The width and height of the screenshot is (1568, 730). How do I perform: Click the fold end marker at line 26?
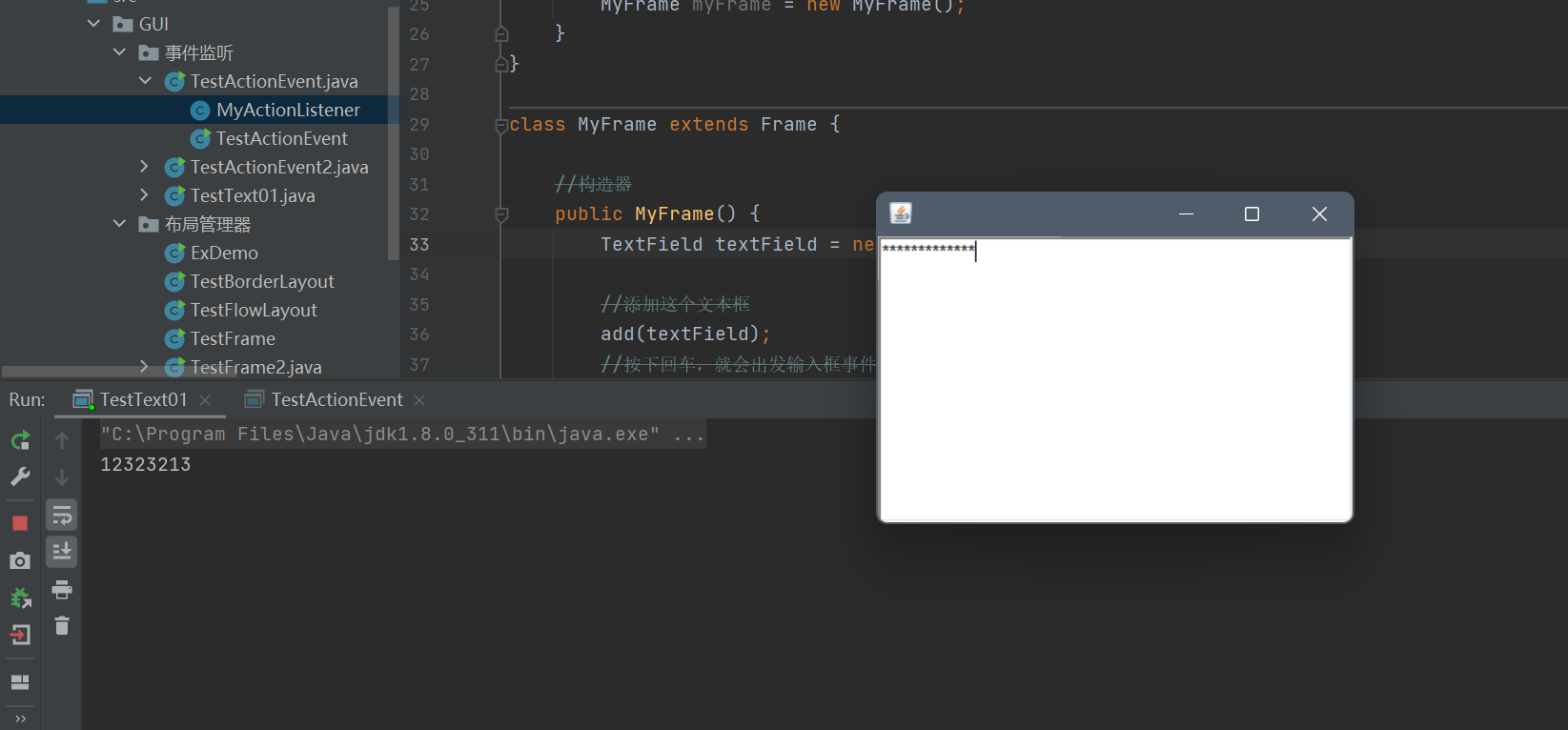[501, 34]
